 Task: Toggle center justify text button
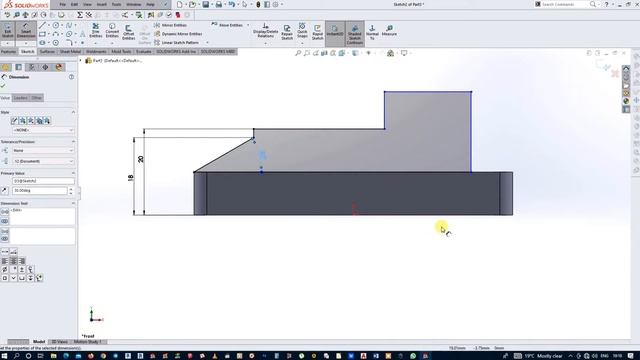[13, 261]
